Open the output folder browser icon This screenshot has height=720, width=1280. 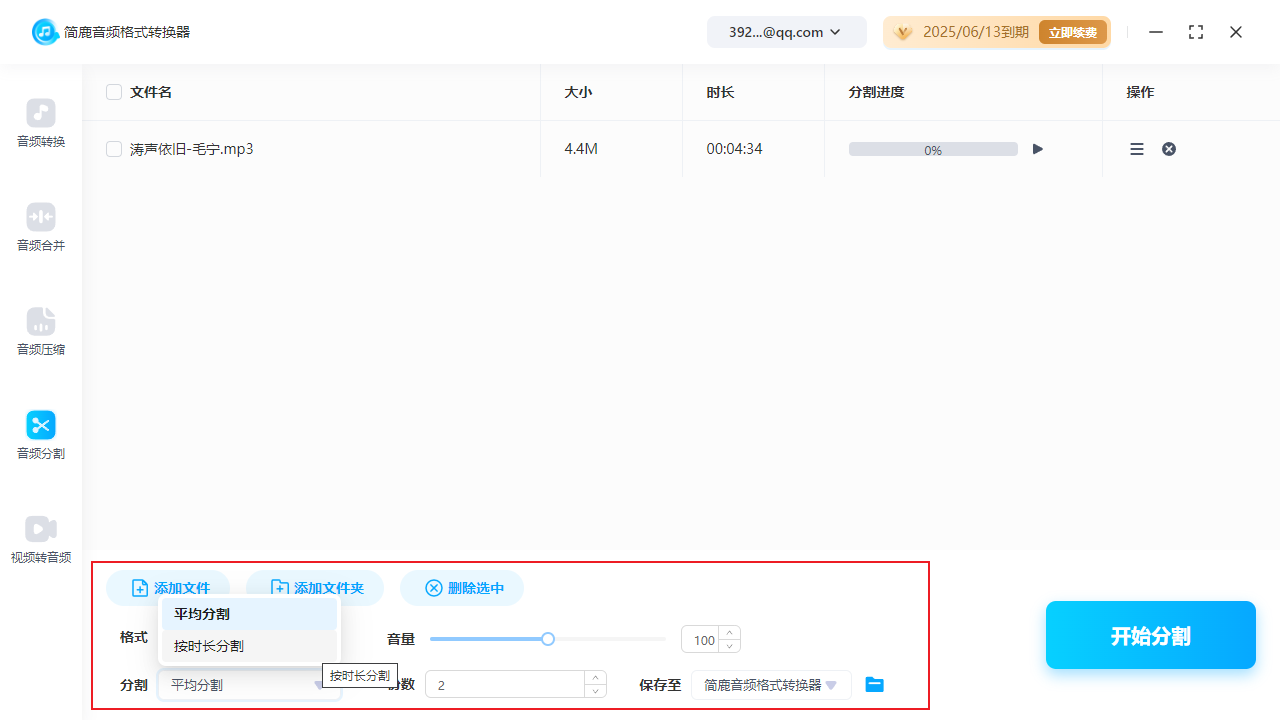pos(874,684)
